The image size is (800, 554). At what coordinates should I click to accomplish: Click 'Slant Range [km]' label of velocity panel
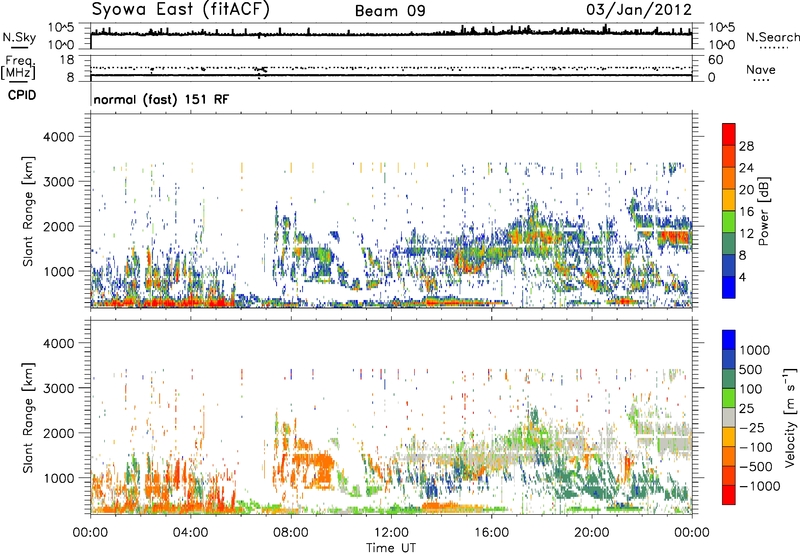click(x=28, y=417)
